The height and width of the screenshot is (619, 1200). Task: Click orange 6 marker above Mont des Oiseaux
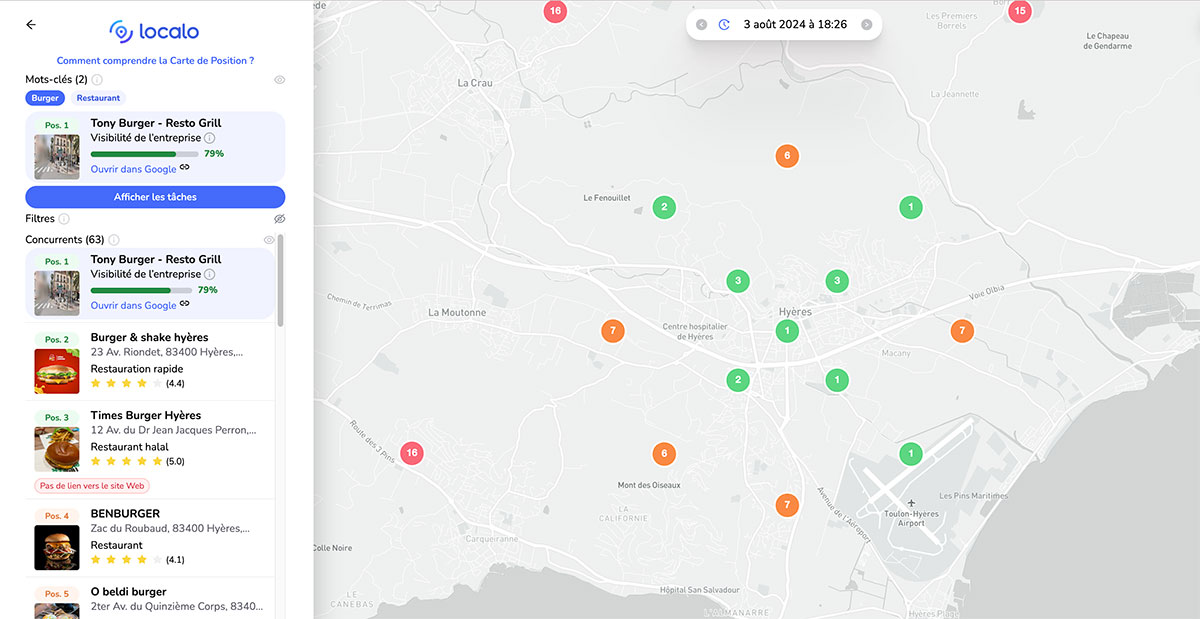pyautogui.click(x=663, y=454)
